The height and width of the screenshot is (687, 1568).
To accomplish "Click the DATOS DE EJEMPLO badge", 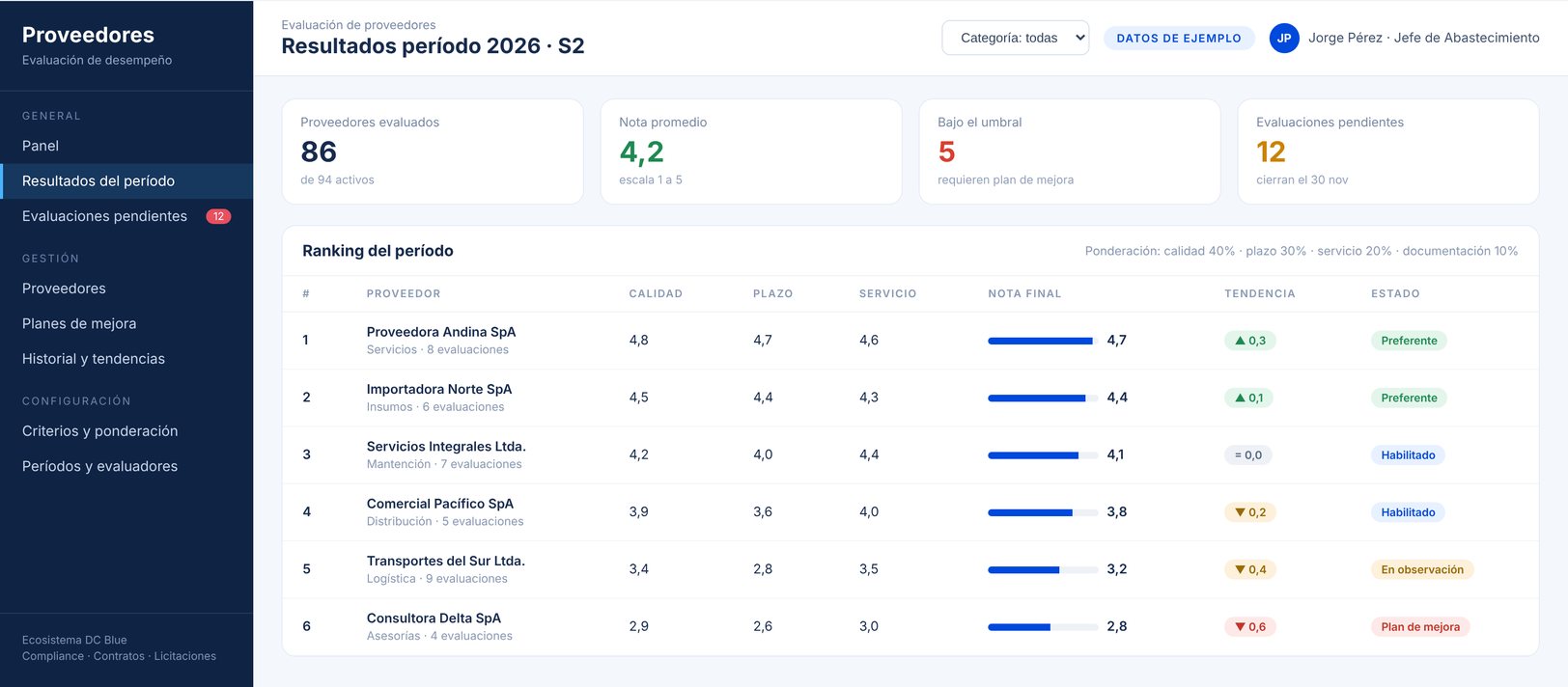I will click(1179, 39).
